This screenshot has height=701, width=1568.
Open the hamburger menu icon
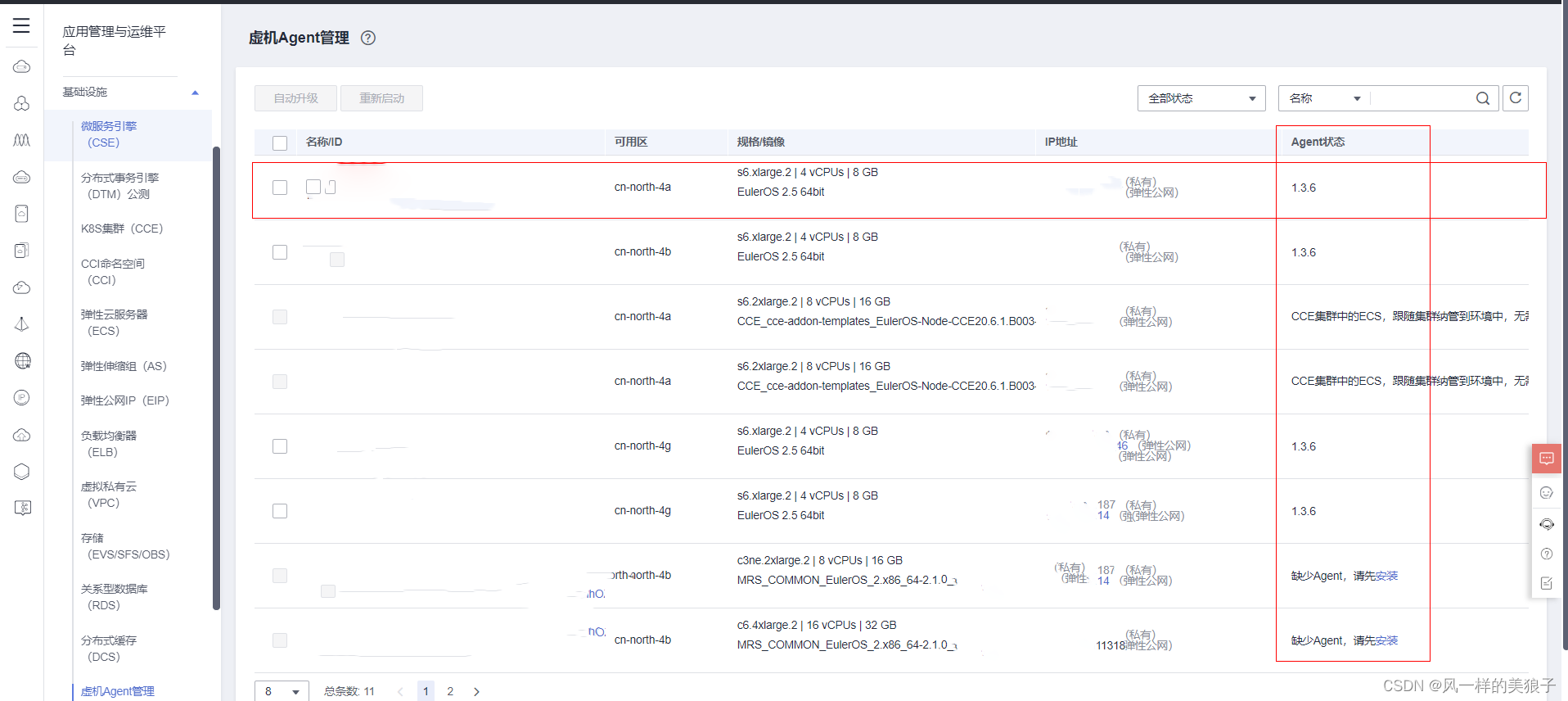pos(21,25)
